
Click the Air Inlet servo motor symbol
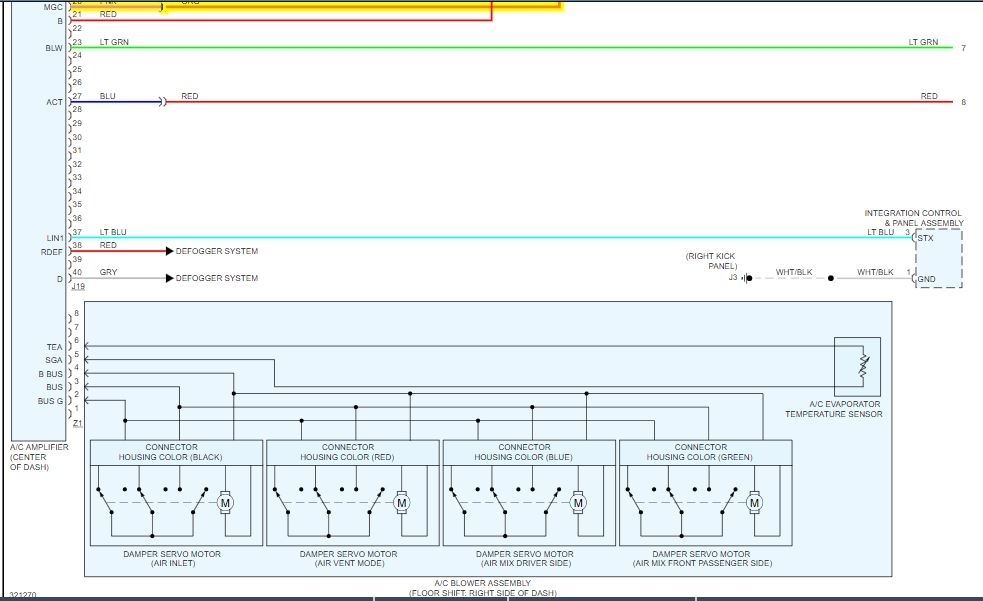tap(225, 503)
